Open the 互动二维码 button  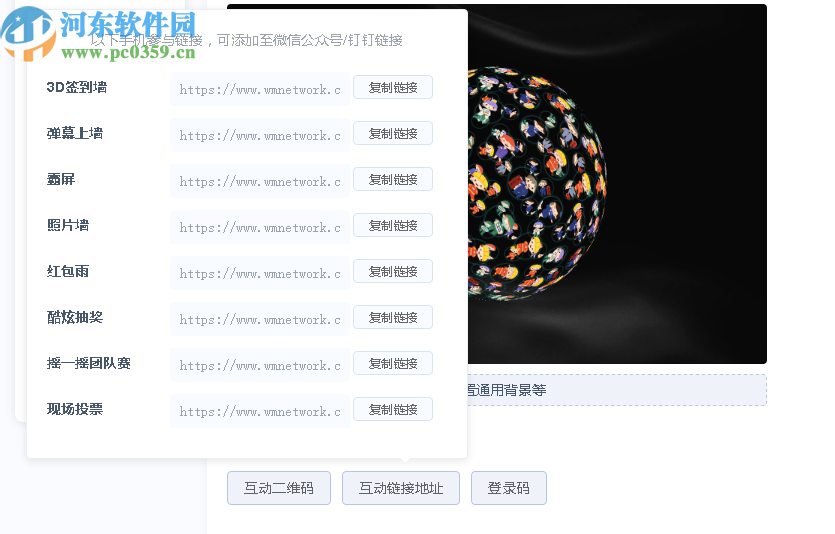tap(279, 488)
